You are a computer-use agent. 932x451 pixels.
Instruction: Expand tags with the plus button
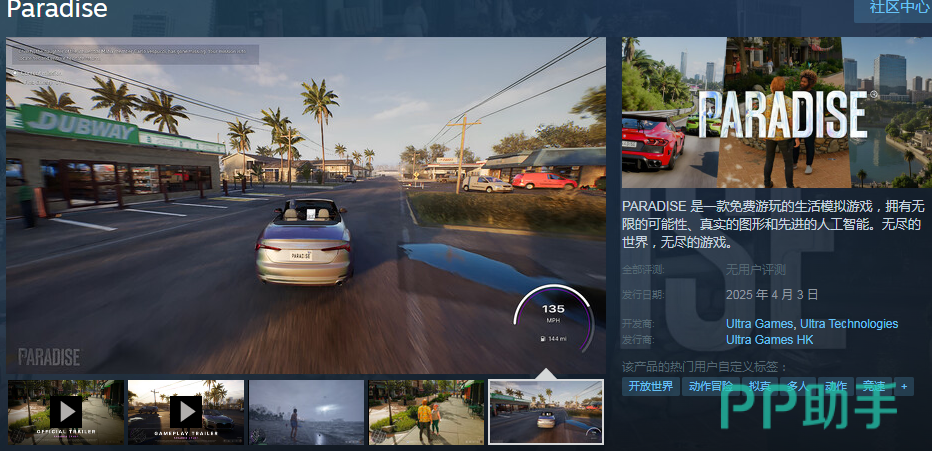tap(904, 386)
